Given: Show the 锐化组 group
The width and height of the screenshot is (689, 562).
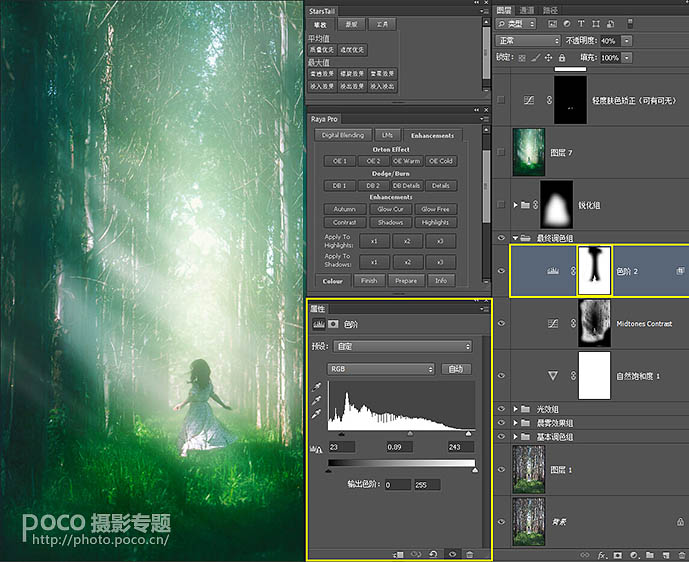Looking at the screenshot, I should pos(500,204).
